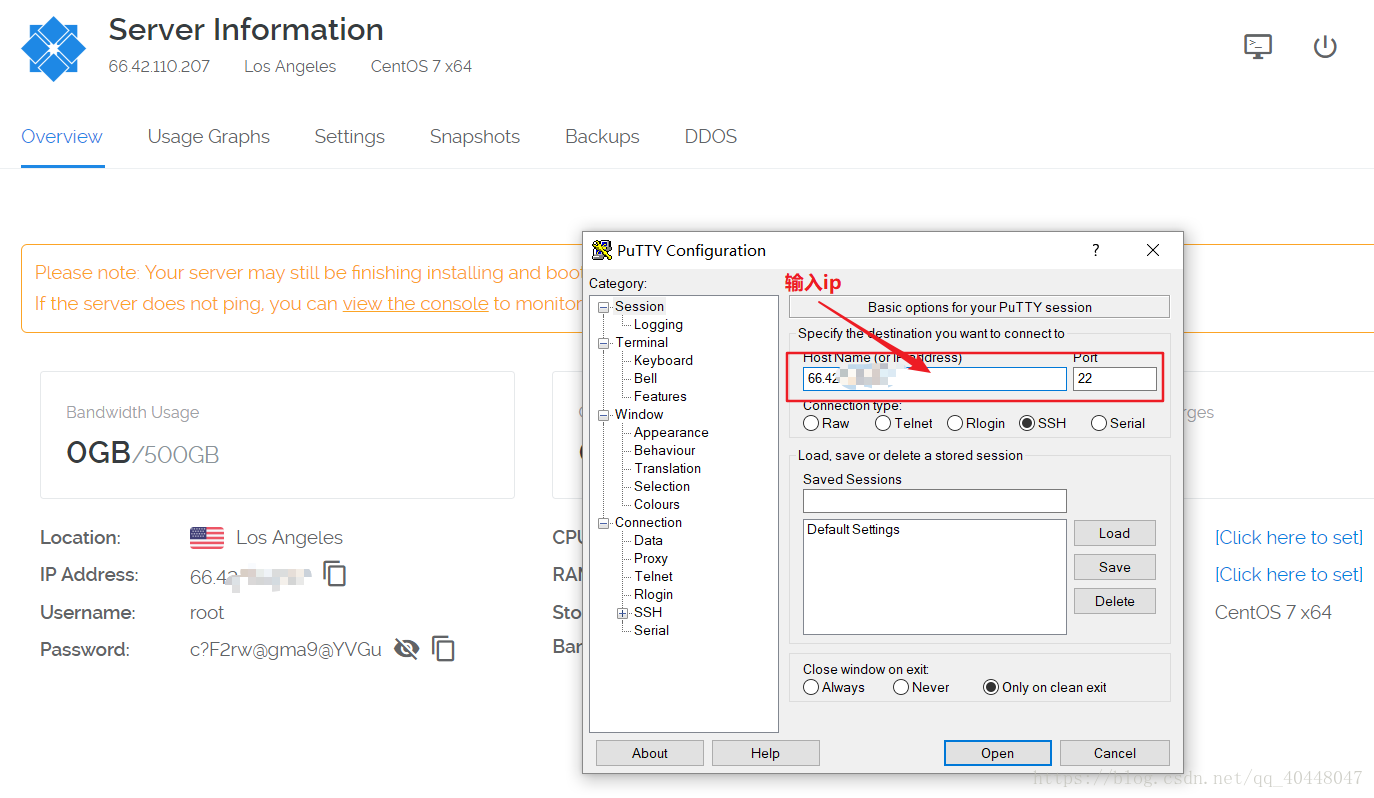Open the DDOS tab

coord(711,137)
